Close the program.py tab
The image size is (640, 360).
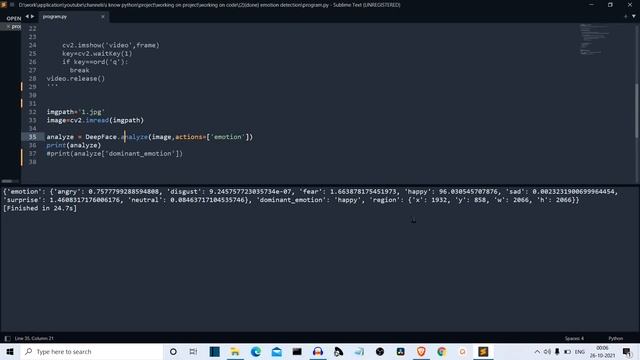pyautogui.click(x=102, y=17)
